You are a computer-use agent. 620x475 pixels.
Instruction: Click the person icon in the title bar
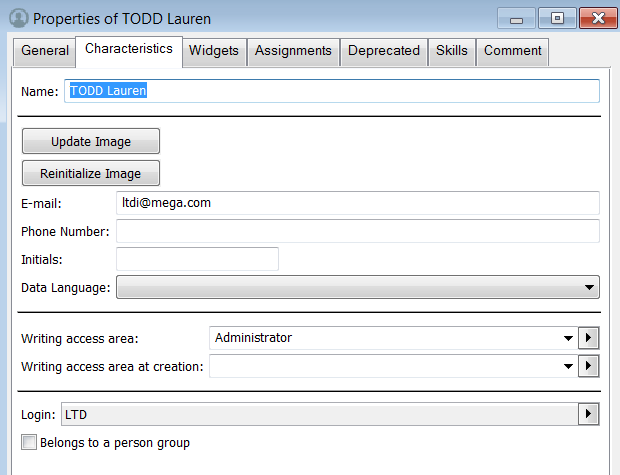click(17, 18)
